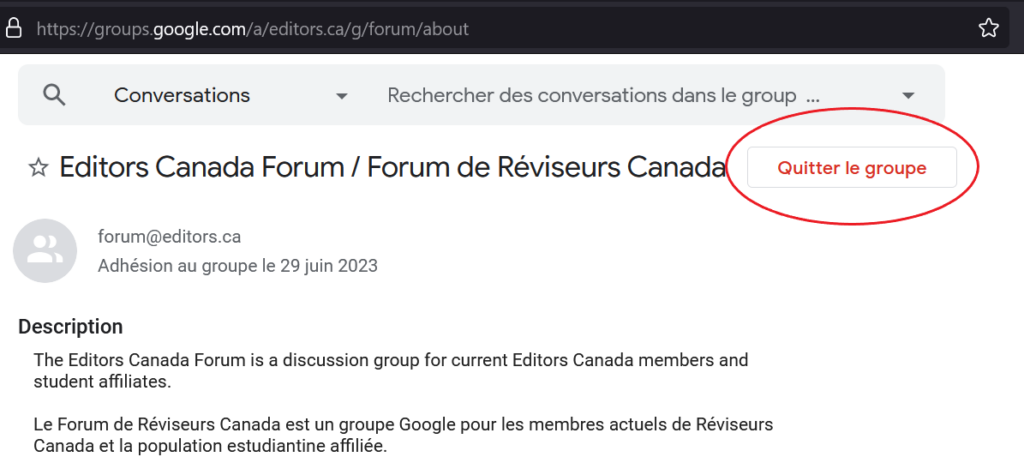Screen dimensions: 1024x475
Task: Click the Description heading
Action: click(71, 326)
